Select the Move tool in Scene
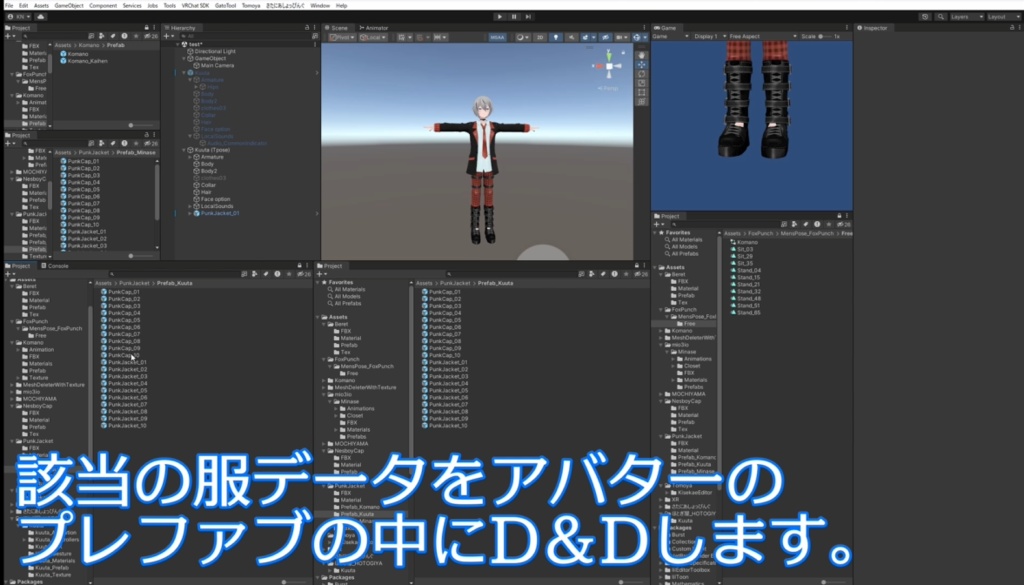 click(641, 65)
